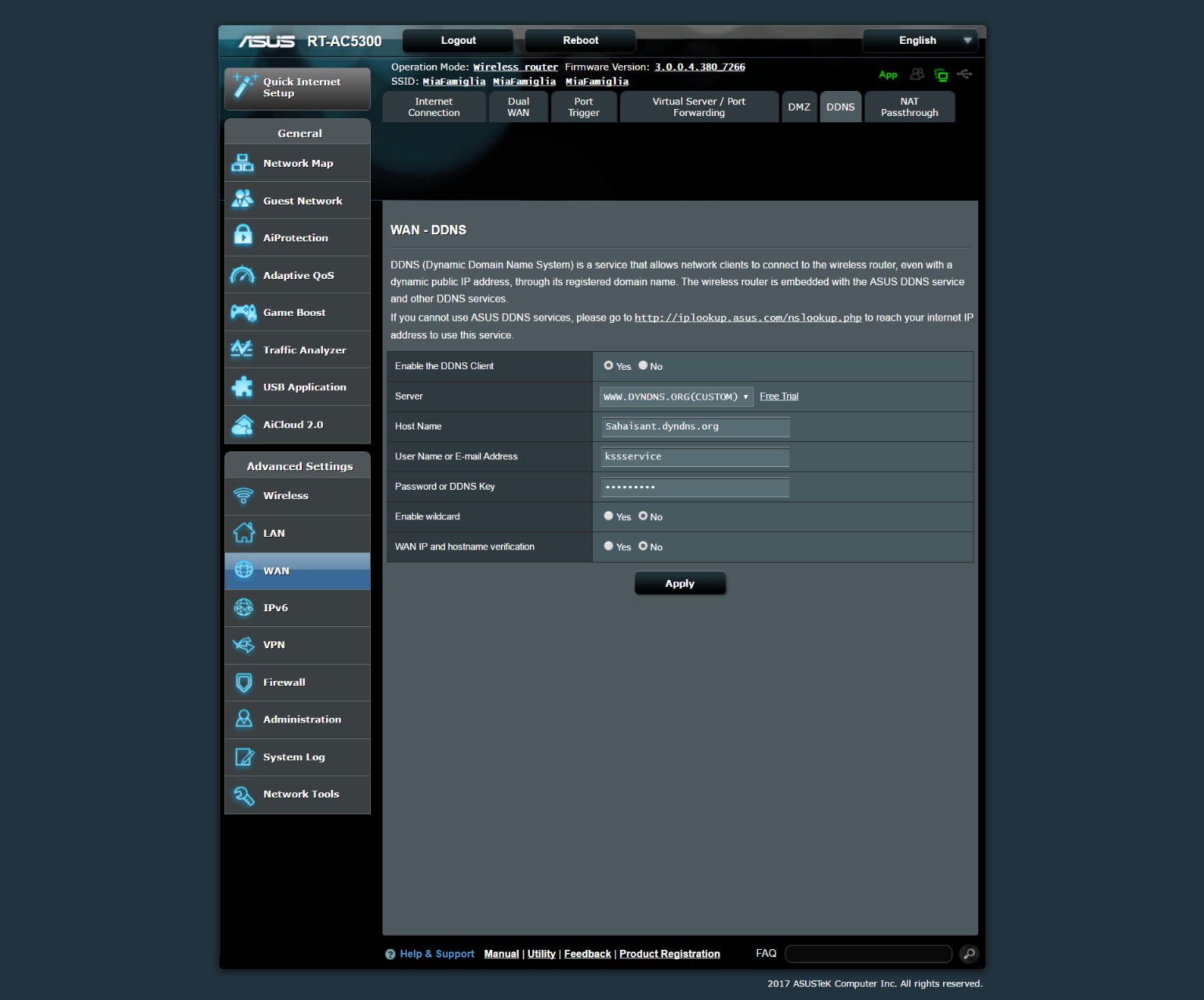Viewport: 1204px width, 1000px height.
Task: Click the Network Map icon
Action: (243, 163)
